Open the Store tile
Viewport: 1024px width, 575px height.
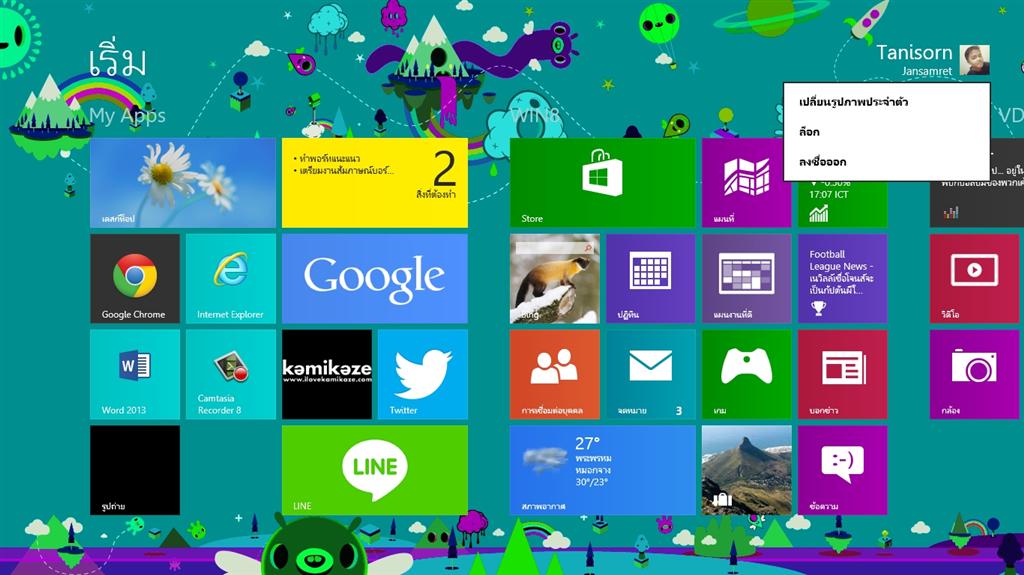click(603, 183)
